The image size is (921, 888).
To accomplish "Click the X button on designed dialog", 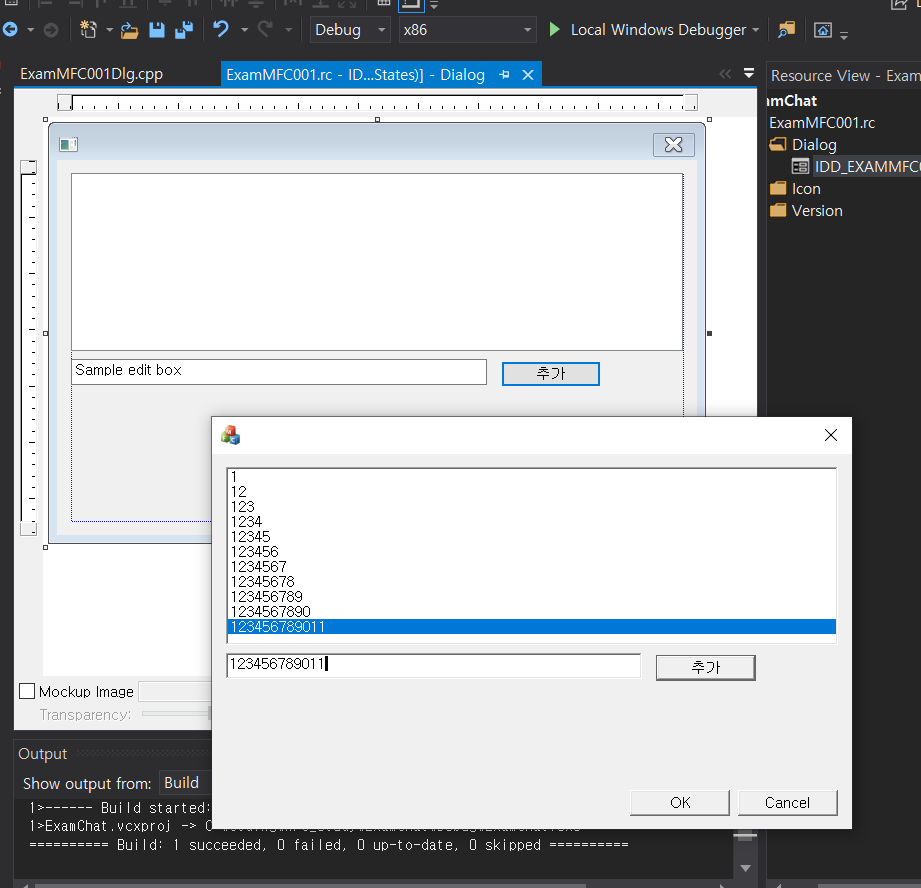I will coord(674,144).
